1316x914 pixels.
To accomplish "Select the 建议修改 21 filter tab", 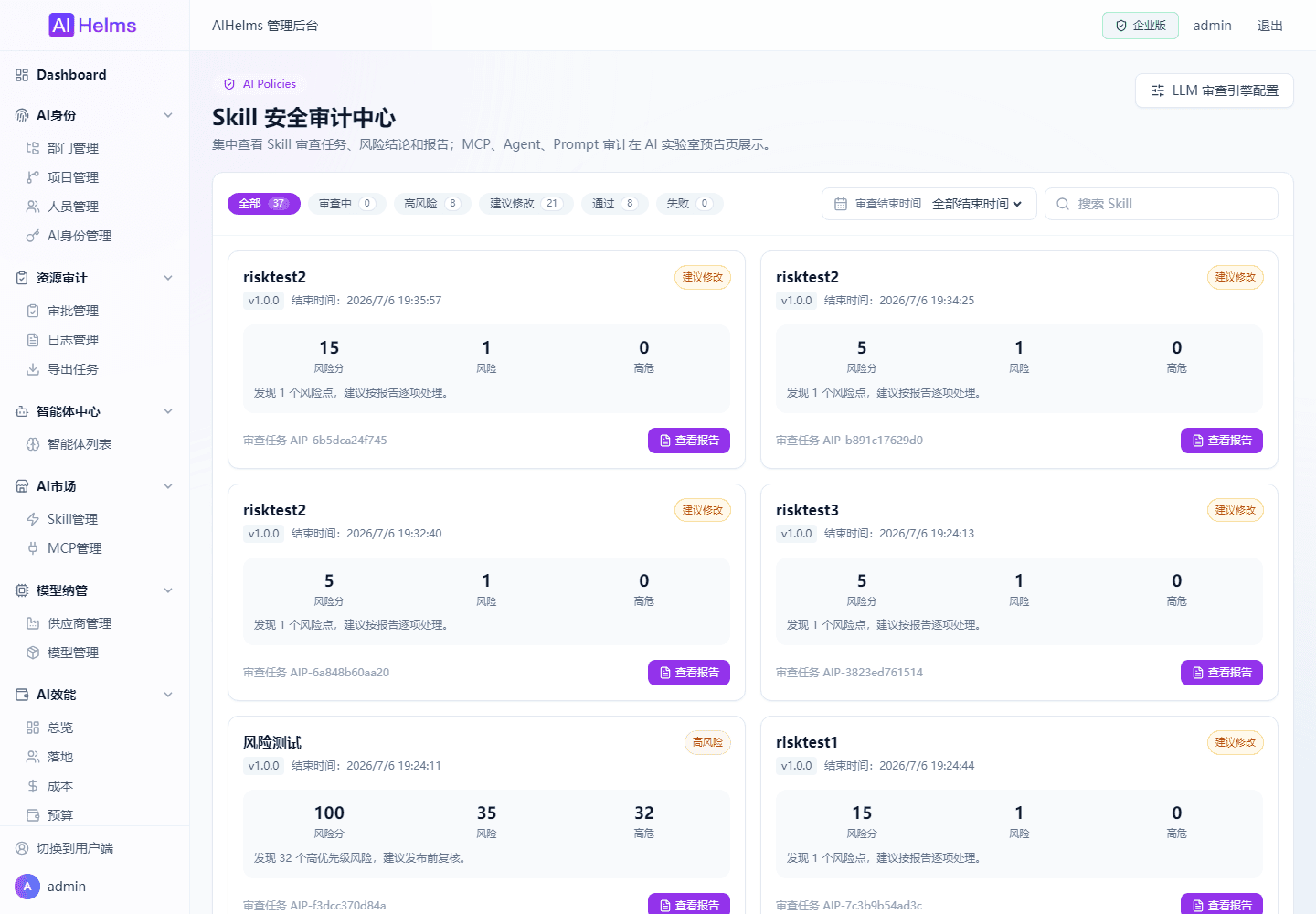I will 526,204.
